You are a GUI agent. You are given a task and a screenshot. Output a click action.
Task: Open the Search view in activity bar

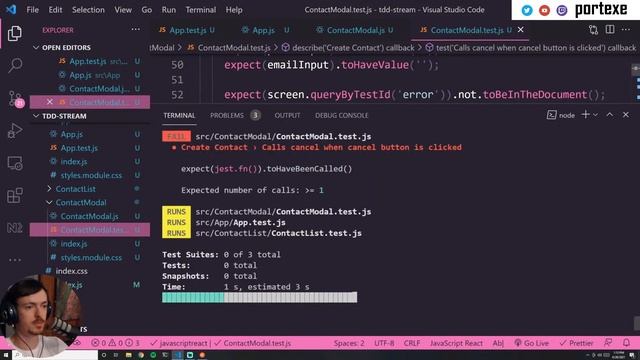coord(15,65)
